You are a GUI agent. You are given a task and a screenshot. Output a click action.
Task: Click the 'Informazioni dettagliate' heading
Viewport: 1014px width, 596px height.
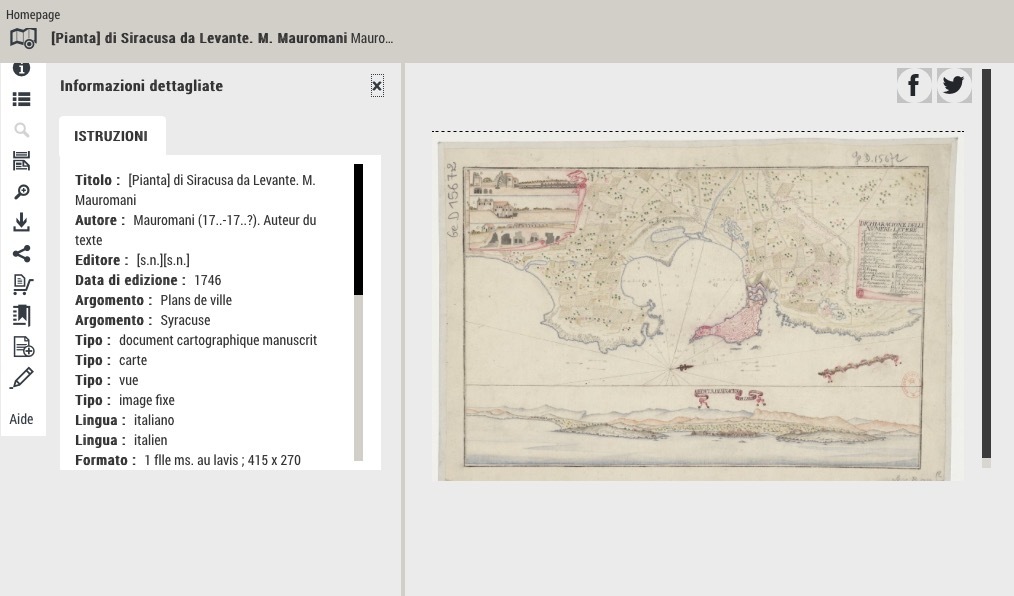click(142, 86)
